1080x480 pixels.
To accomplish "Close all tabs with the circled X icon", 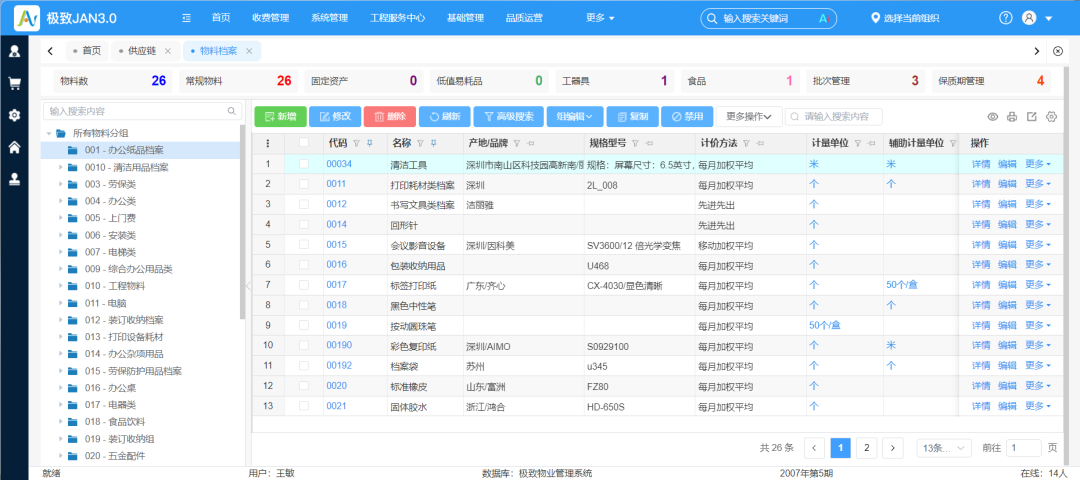I will (x=1059, y=51).
